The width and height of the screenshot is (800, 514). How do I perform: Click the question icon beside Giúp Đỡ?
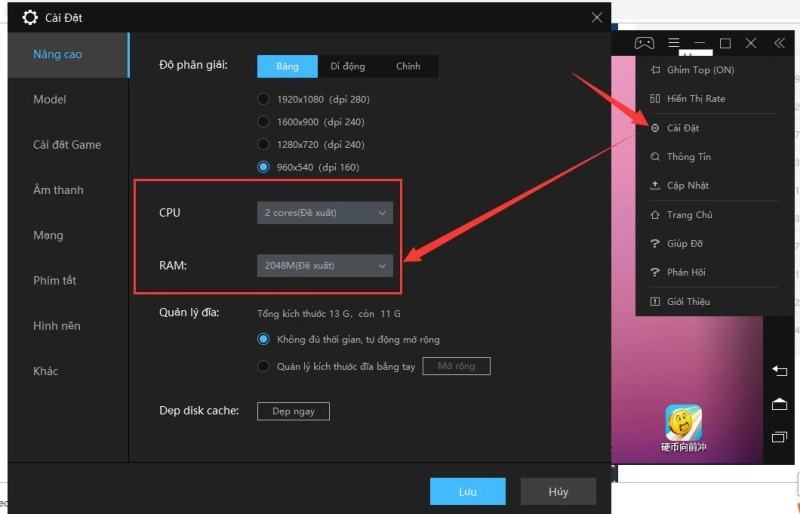point(655,243)
